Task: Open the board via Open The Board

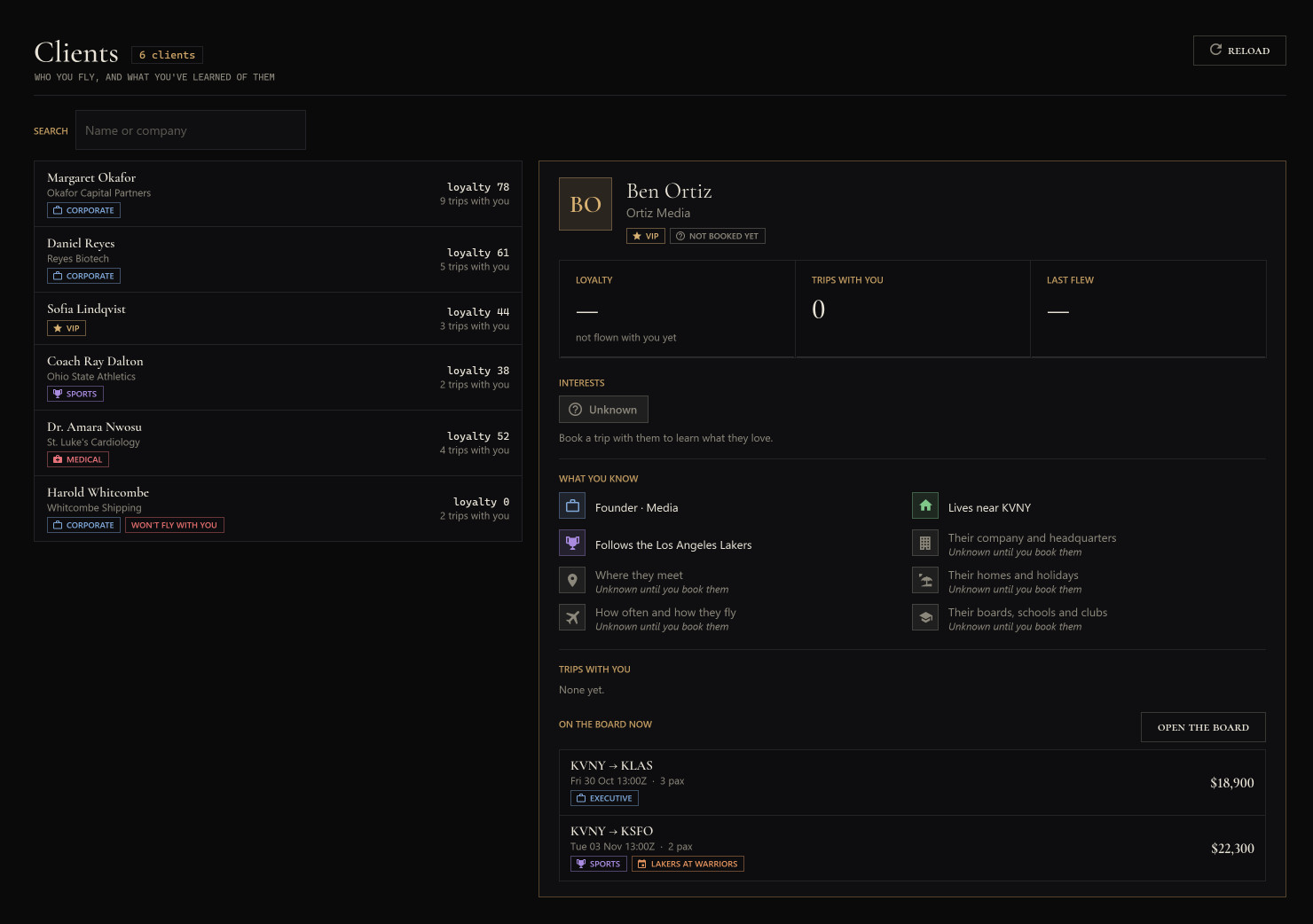Action: pos(1203,727)
